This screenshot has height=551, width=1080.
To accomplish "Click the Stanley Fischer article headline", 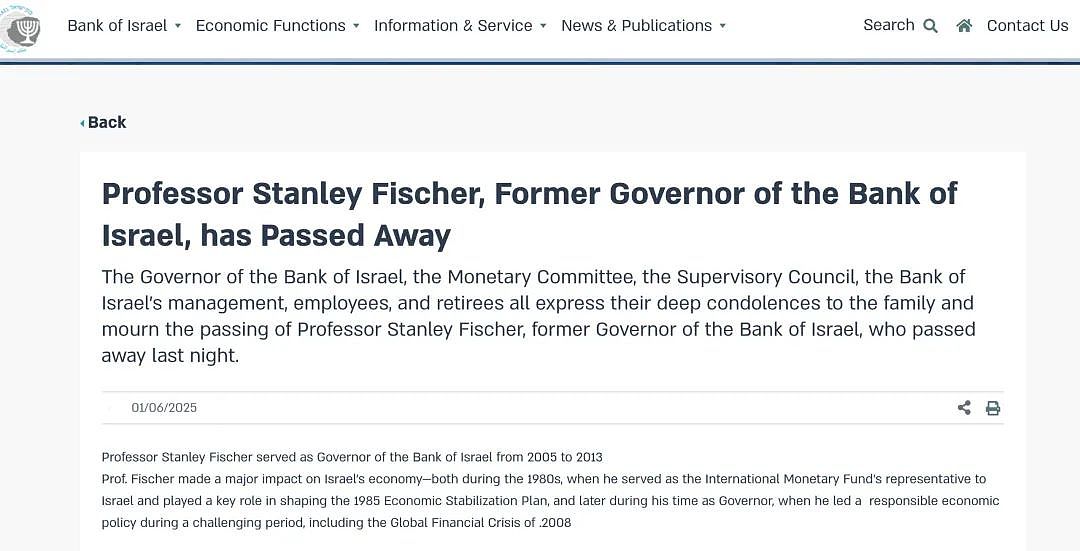I will click(x=529, y=214).
